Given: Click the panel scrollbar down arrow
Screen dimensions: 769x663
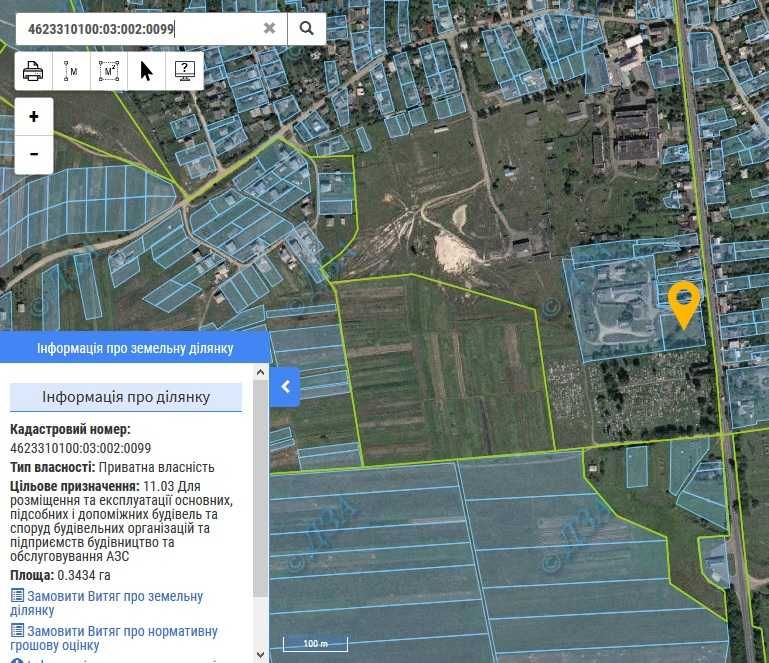Looking at the screenshot, I should point(260,654).
